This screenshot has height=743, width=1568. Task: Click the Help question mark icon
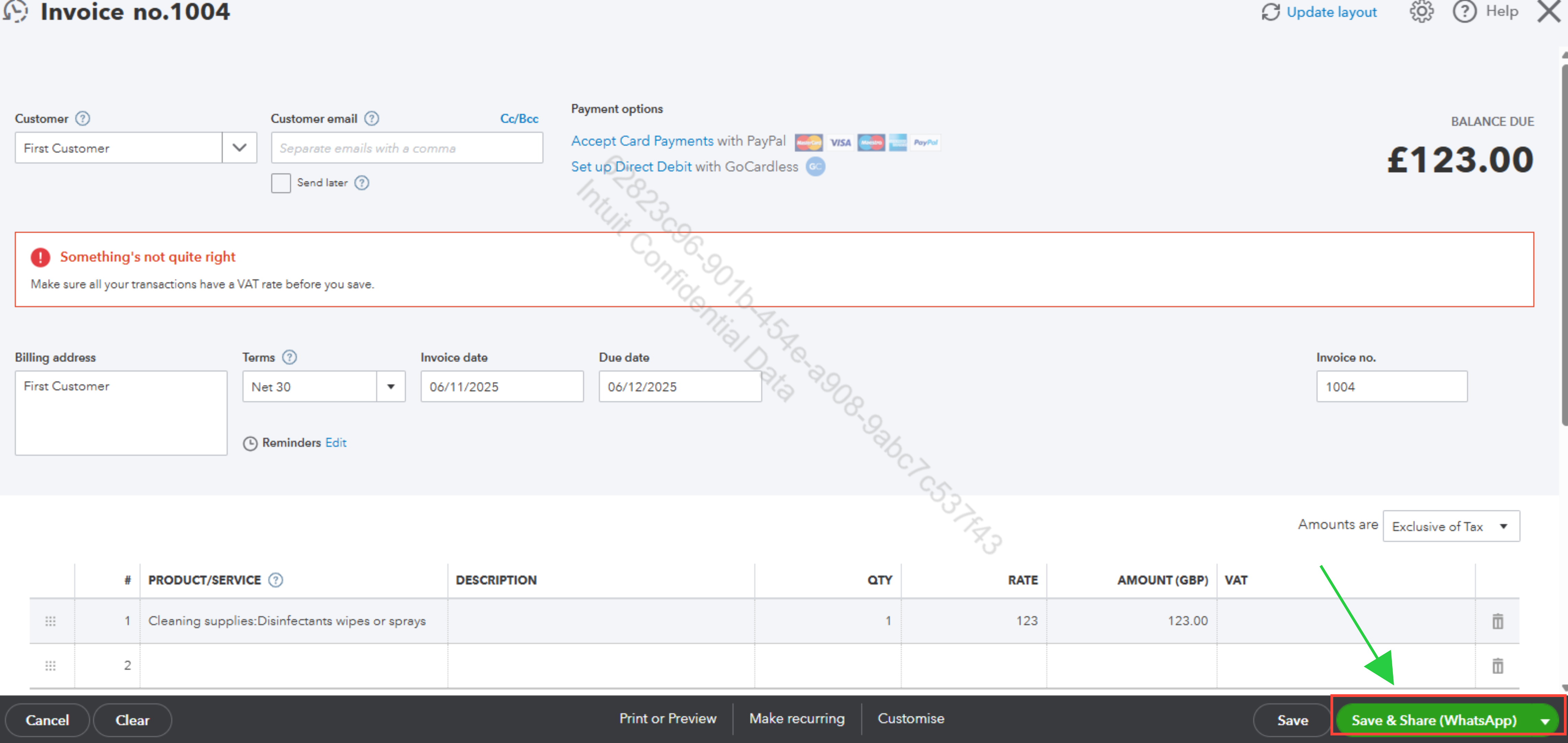point(1464,12)
